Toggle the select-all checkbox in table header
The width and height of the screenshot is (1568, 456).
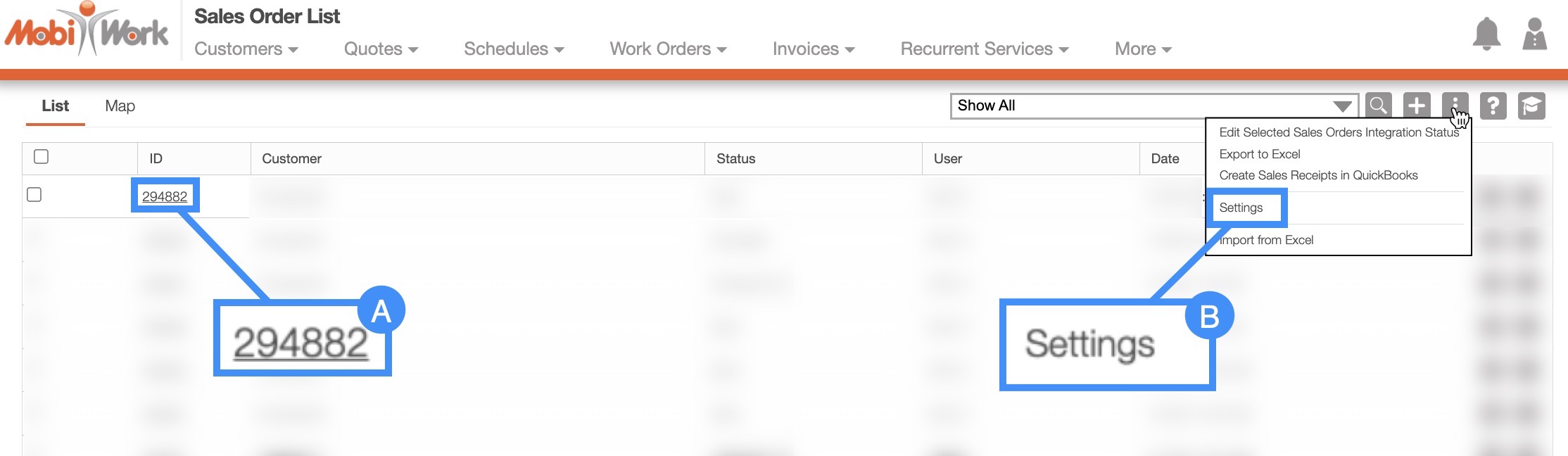tap(42, 157)
